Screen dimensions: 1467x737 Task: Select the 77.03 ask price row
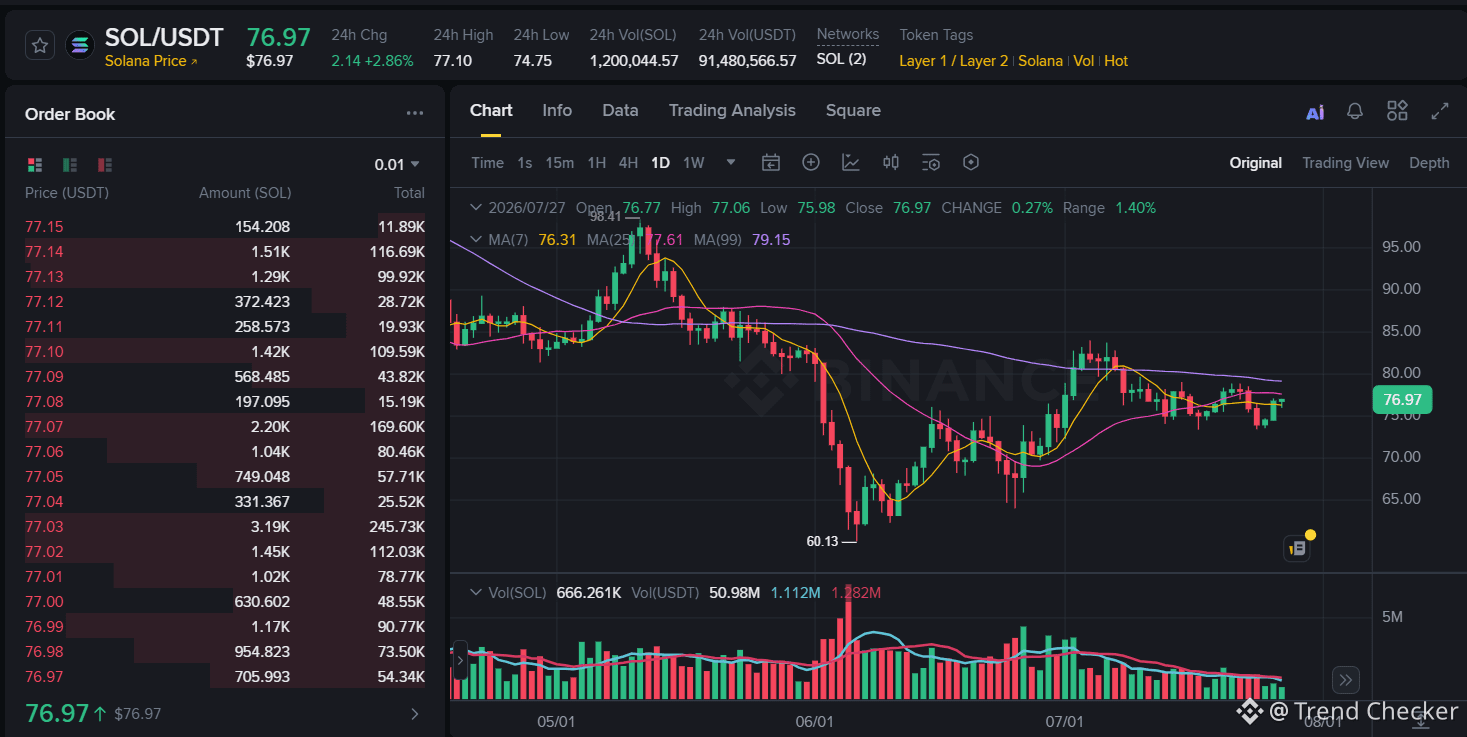pyautogui.click(x=225, y=527)
